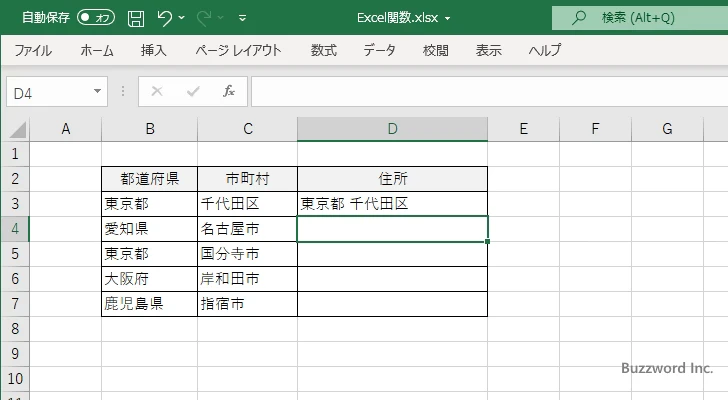Image resolution: width=728 pixels, height=400 pixels.
Task: Switch to the 挿入 tab
Action: click(154, 50)
